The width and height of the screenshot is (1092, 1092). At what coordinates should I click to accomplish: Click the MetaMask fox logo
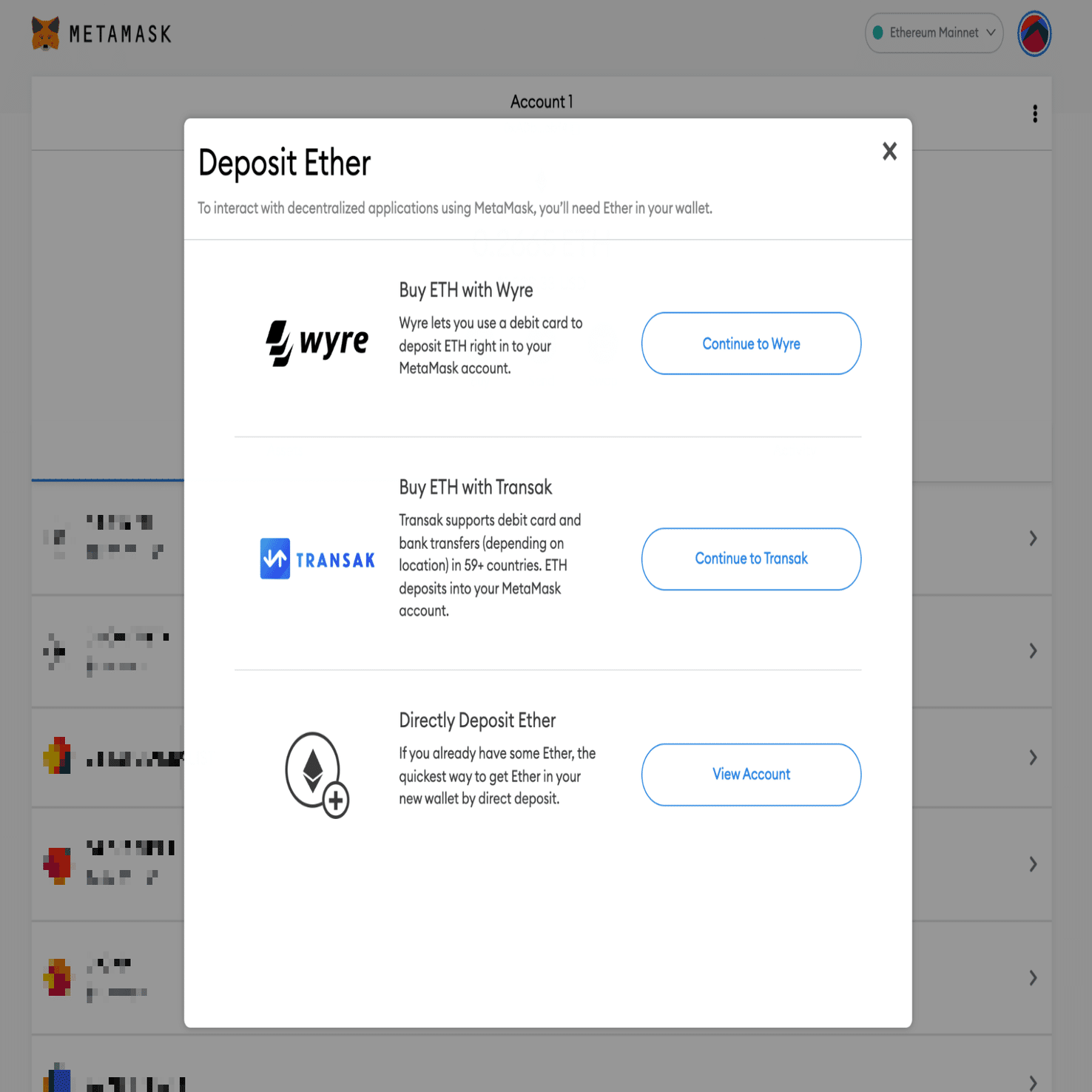coord(44,33)
